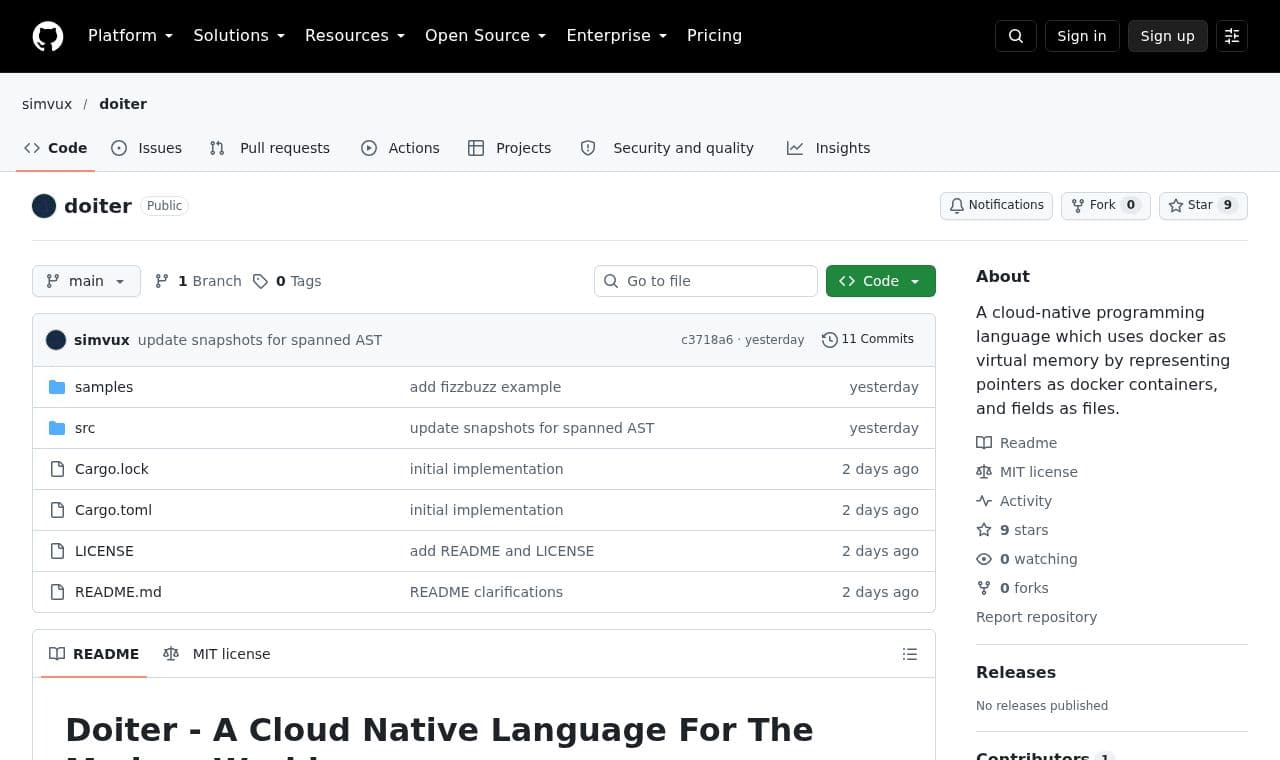Image resolution: width=1280 pixels, height=760 pixels.
Task: Open the README outline list icon
Action: [x=910, y=654]
